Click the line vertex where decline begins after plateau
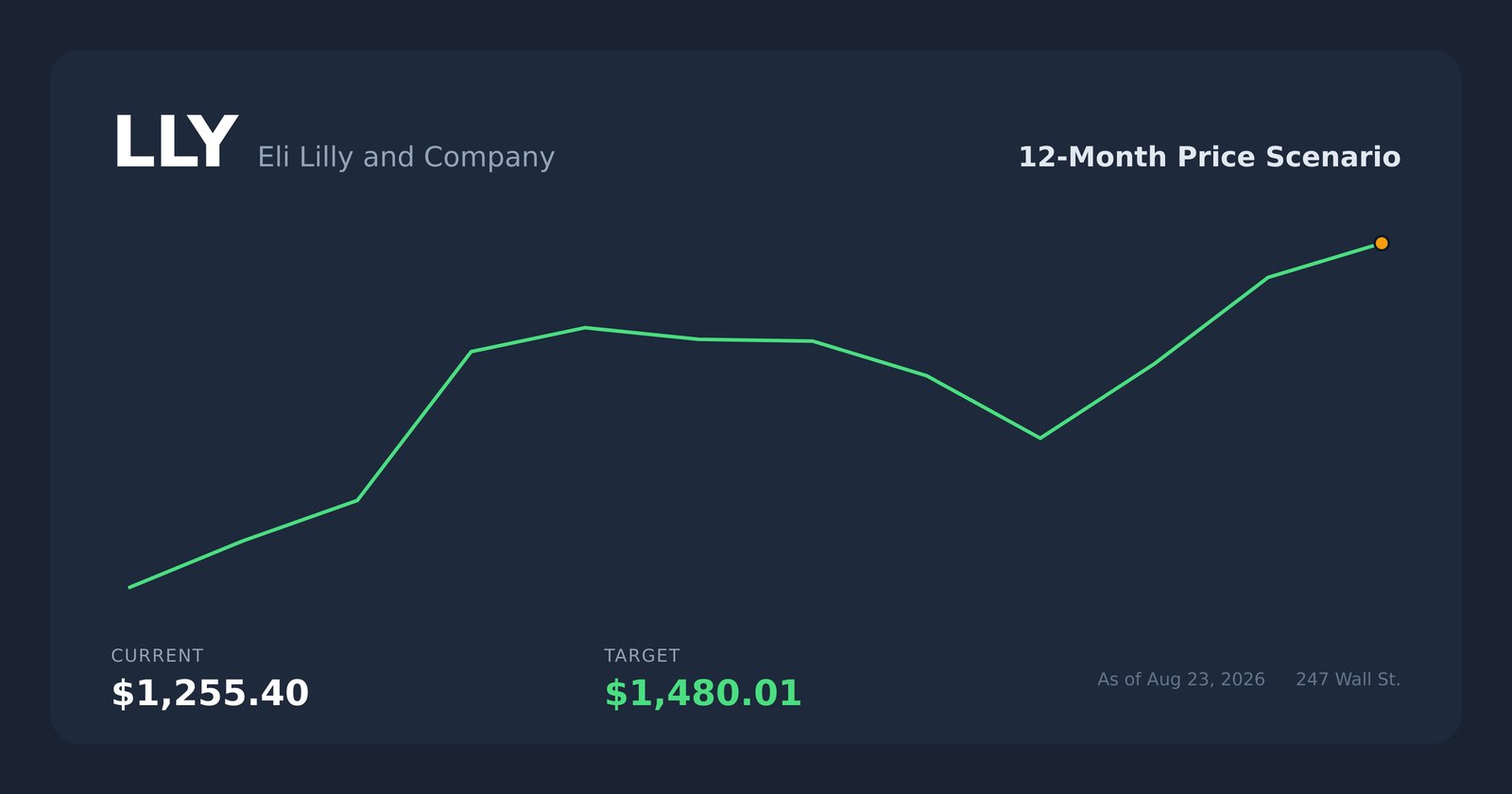 (813, 340)
